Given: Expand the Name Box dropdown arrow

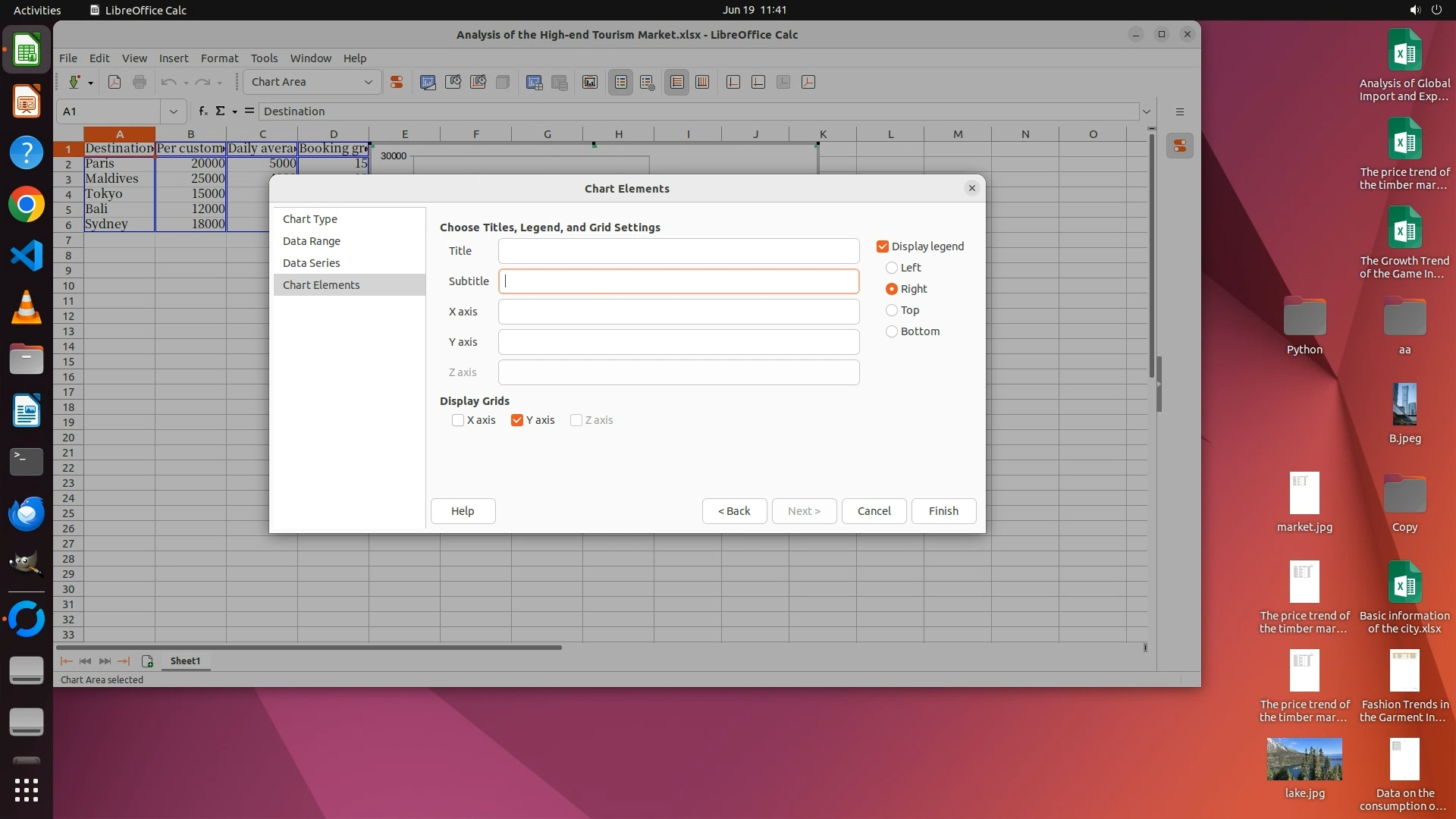Looking at the screenshot, I should pyautogui.click(x=174, y=111).
